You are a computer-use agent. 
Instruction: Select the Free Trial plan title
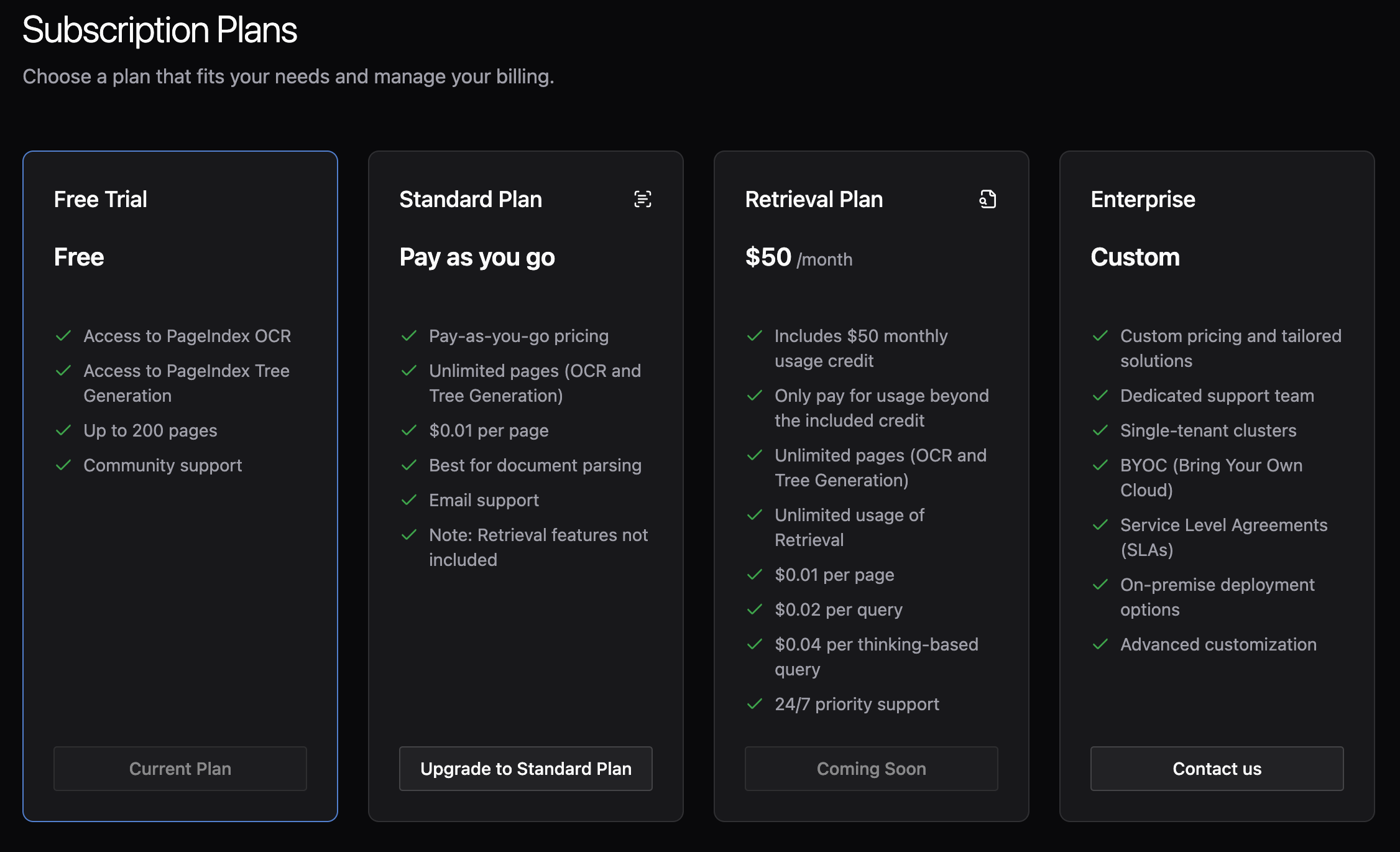point(101,200)
